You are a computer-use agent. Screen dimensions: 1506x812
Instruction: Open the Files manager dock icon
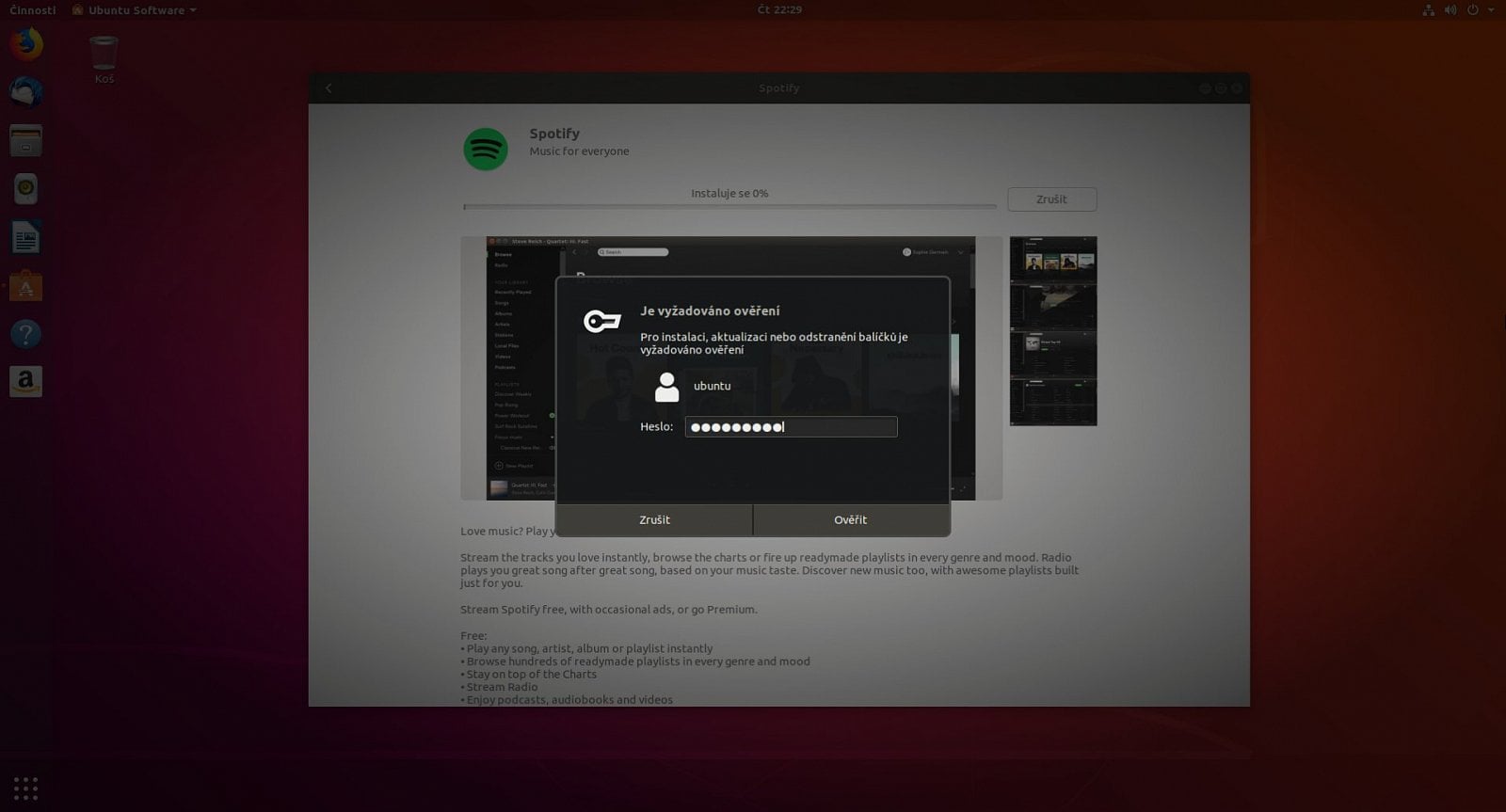[x=25, y=141]
